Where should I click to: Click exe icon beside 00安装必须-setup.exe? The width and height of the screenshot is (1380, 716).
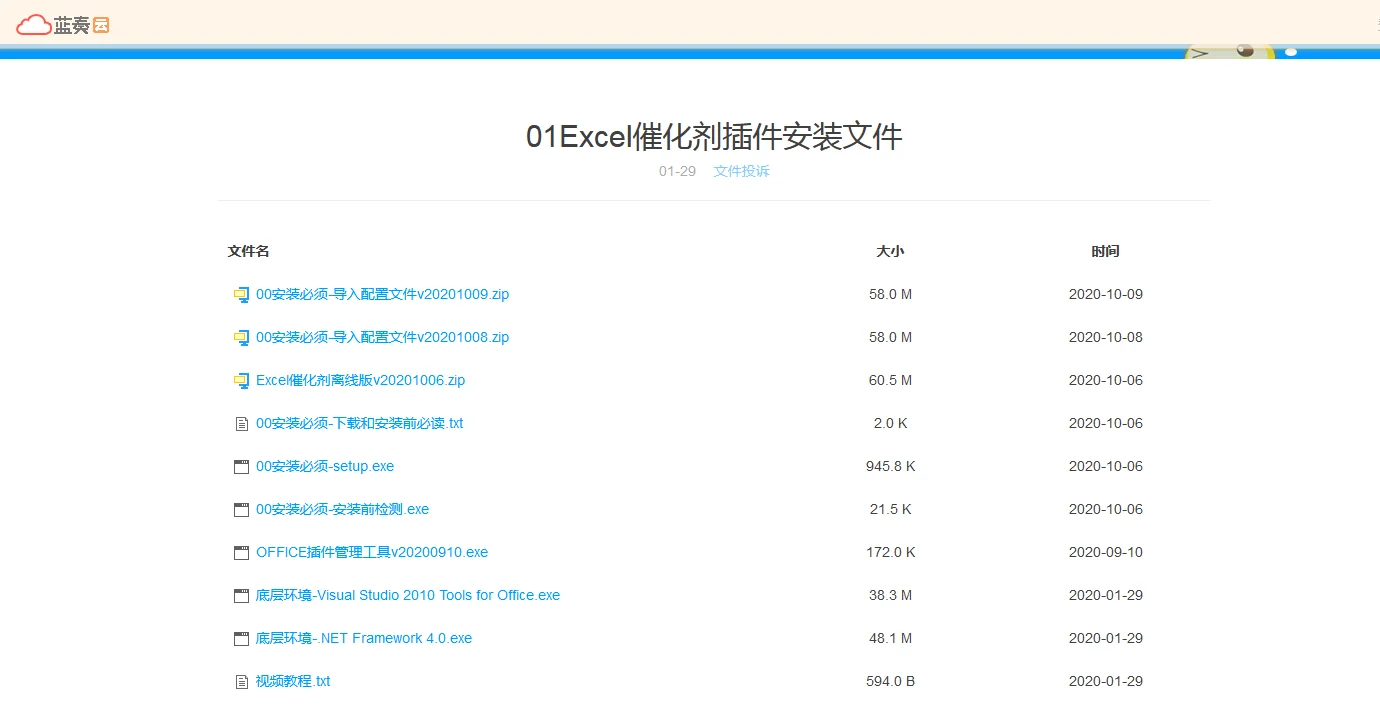(x=241, y=467)
